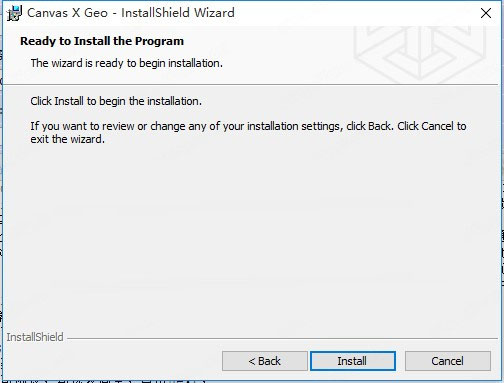Screen dimensions: 504x383
Task: Click the 'Ready to Install the Program' heading
Action: [x=102, y=41]
